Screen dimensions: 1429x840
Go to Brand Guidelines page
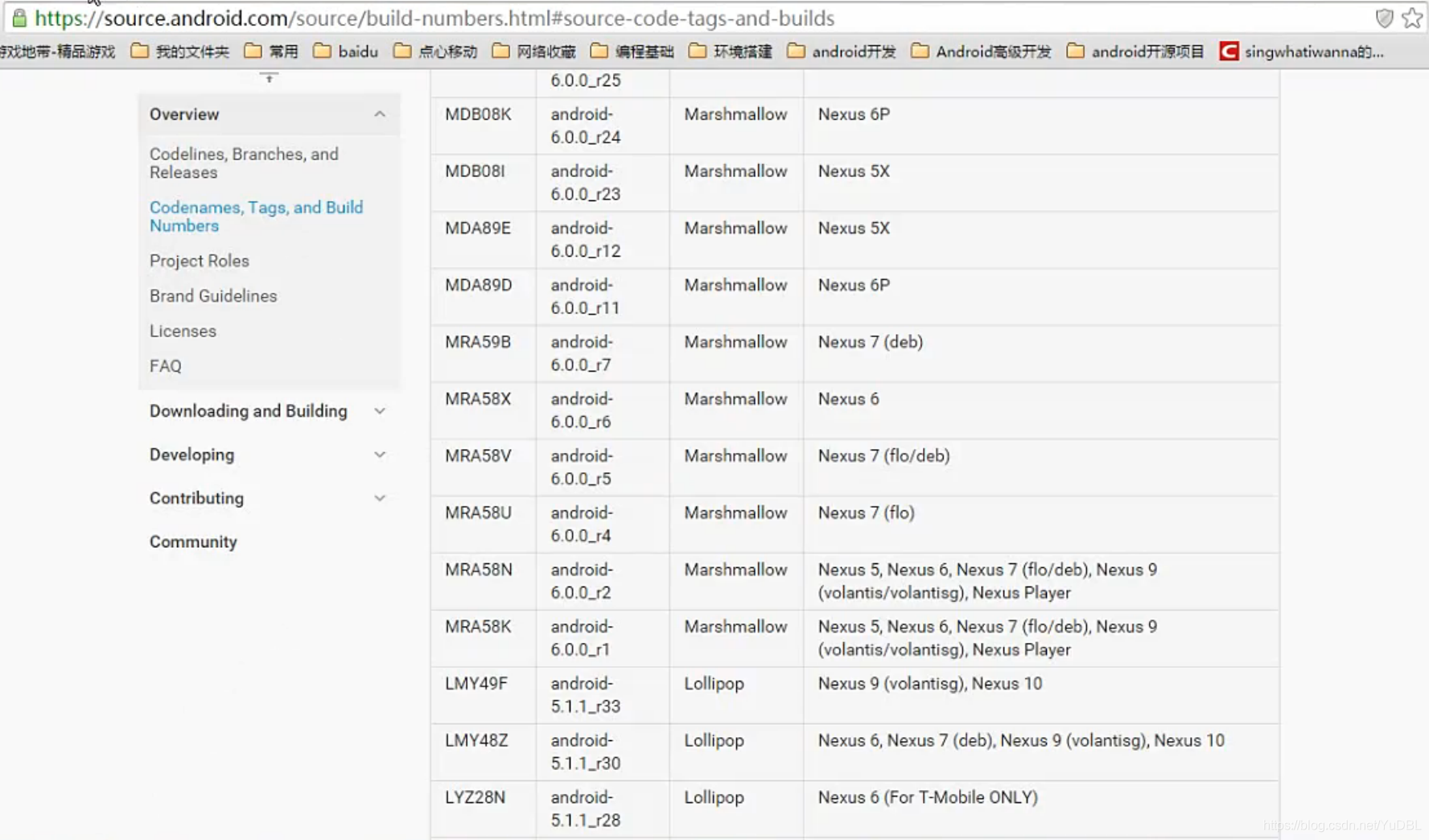point(213,296)
